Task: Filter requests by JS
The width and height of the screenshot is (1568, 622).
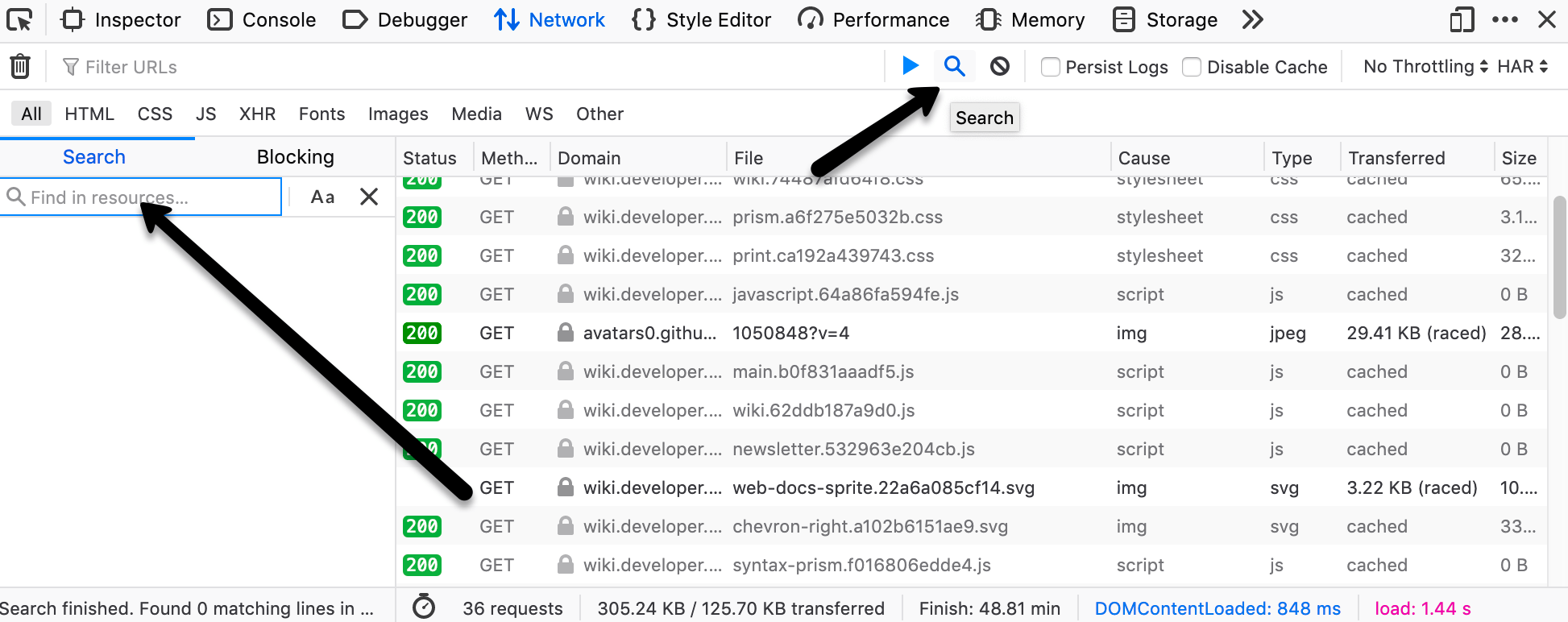Action: (x=206, y=114)
